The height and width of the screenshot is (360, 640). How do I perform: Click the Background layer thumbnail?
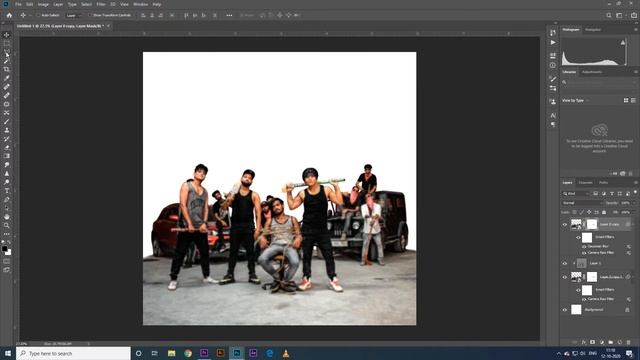[576, 310]
